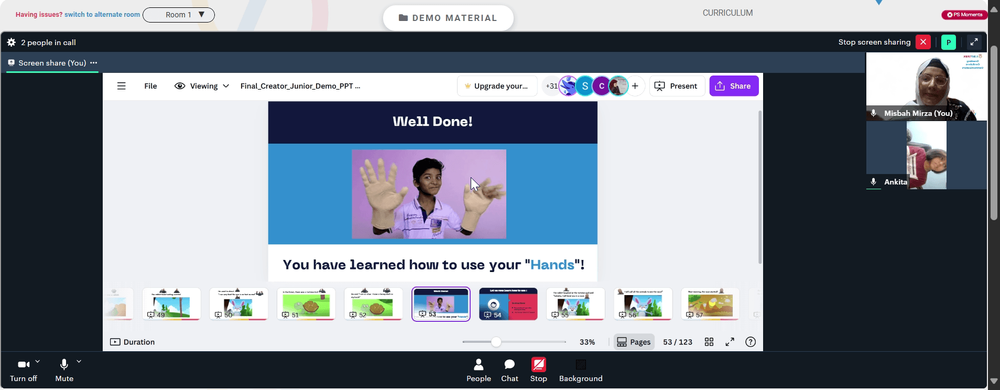The image size is (1000, 390).
Task: Click the purple Share button
Action: point(734,86)
